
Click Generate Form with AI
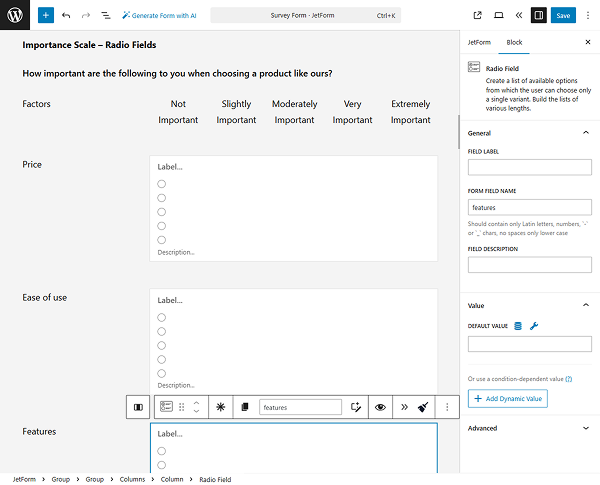[159, 15]
